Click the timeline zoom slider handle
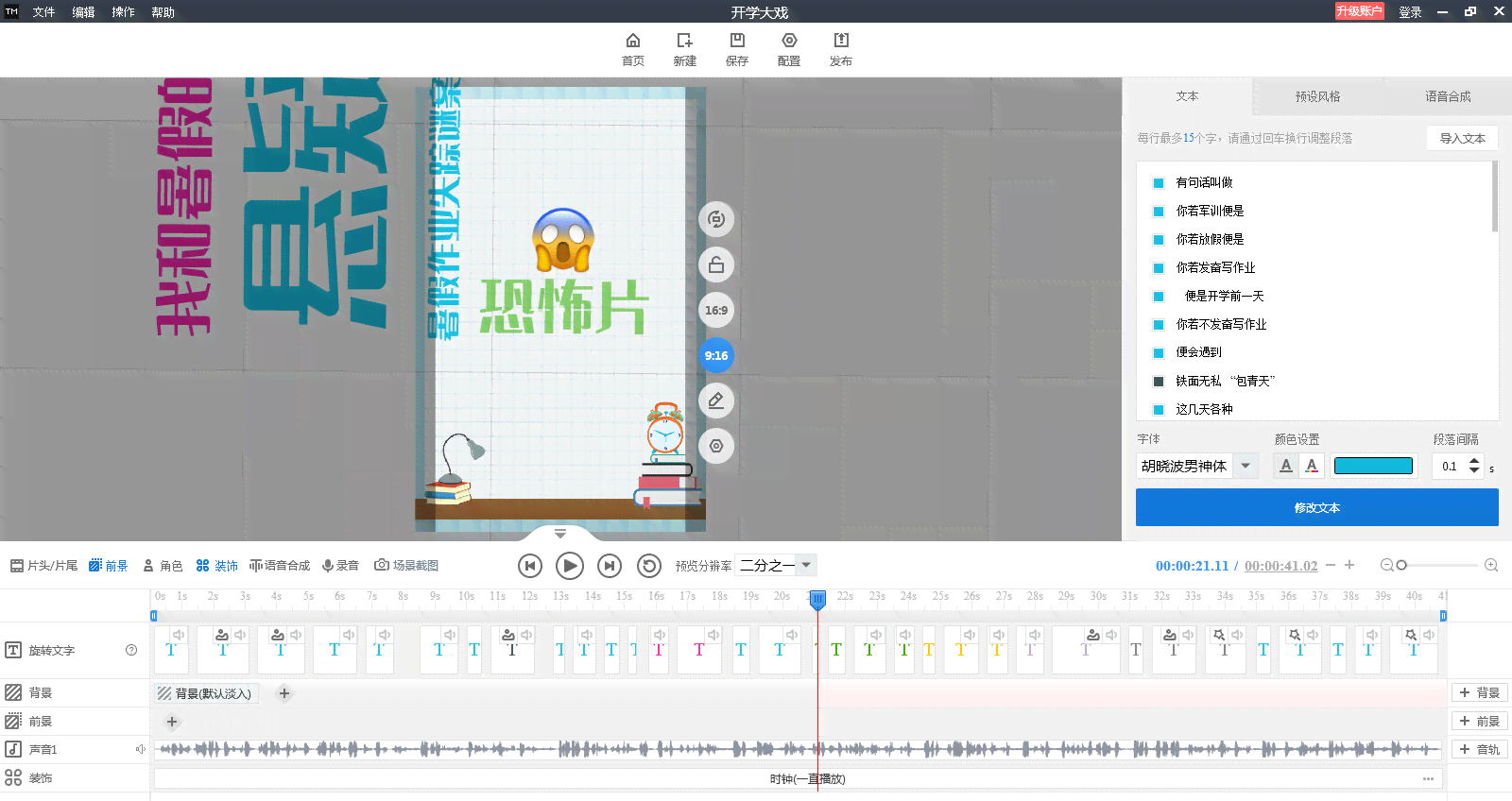1512x801 pixels. [1401, 565]
